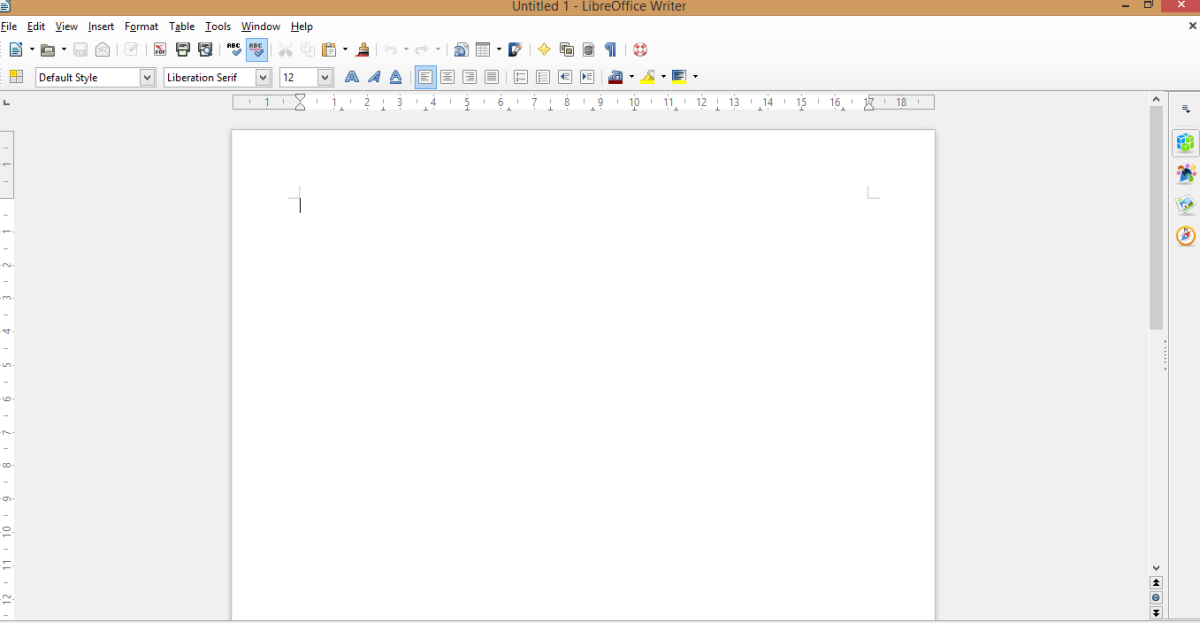Open the Properties panel in the sidebar
The height and width of the screenshot is (623, 1200).
point(1185,142)
